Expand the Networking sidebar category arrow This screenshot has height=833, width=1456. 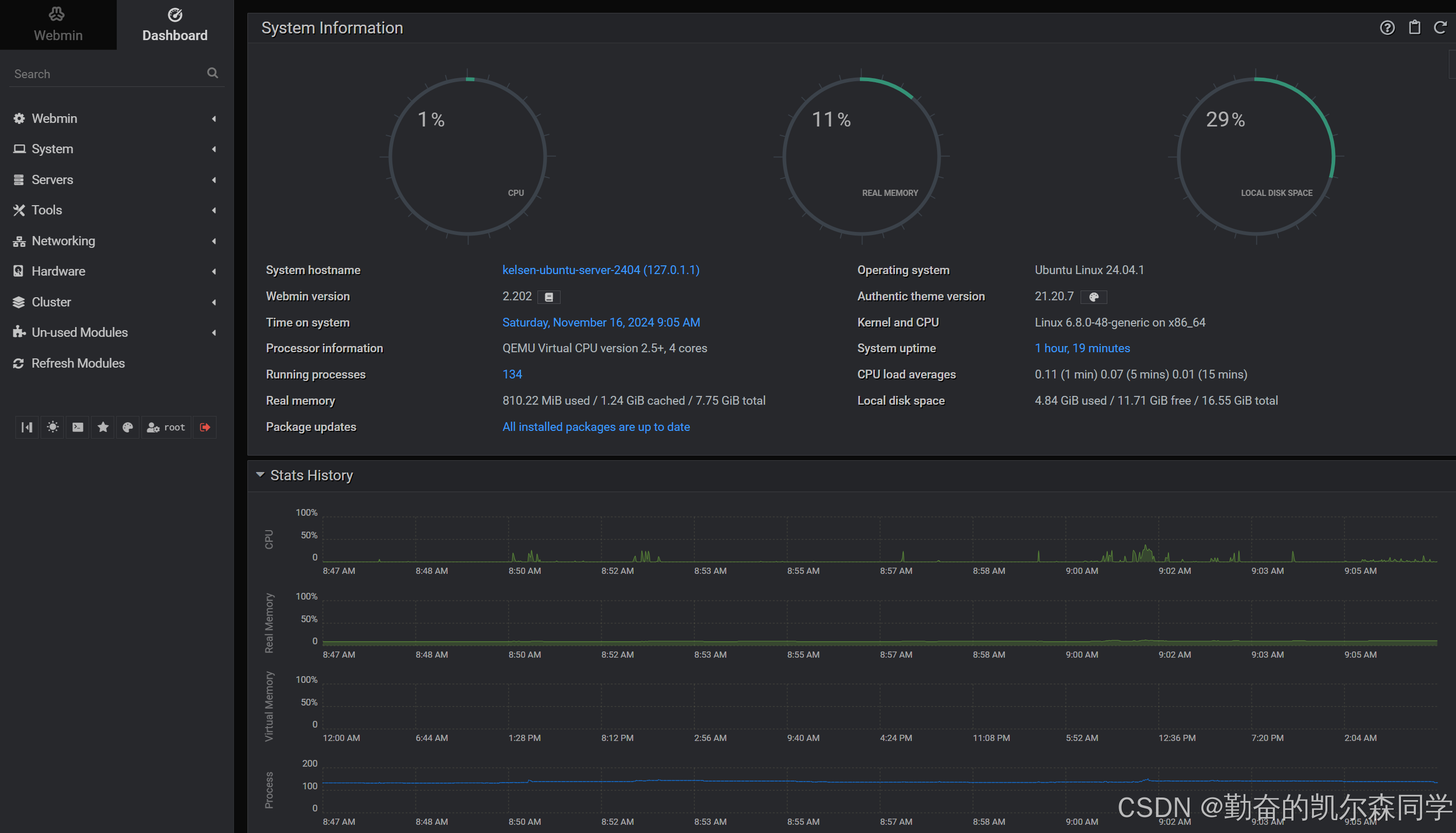coord(214,241)
